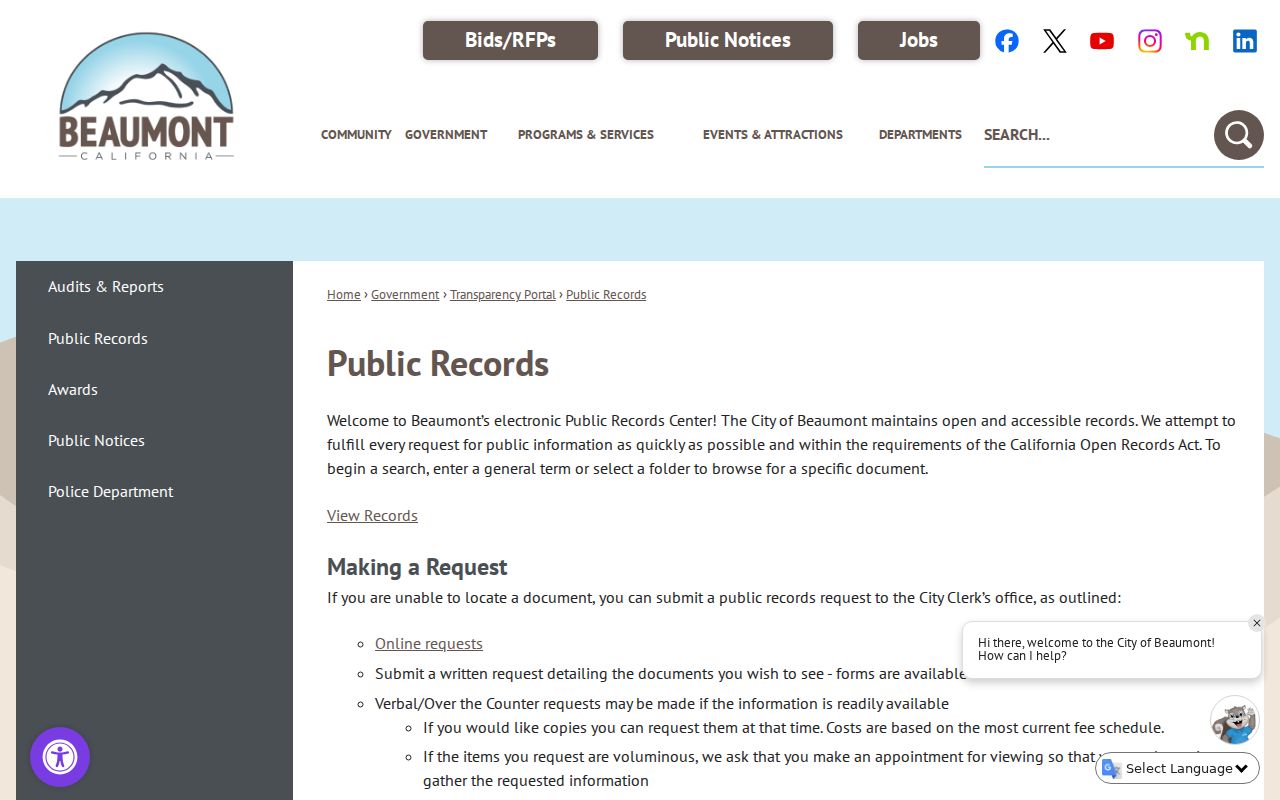Follow the Transparency Portal breadcrumb link

[x=503, y=295]
